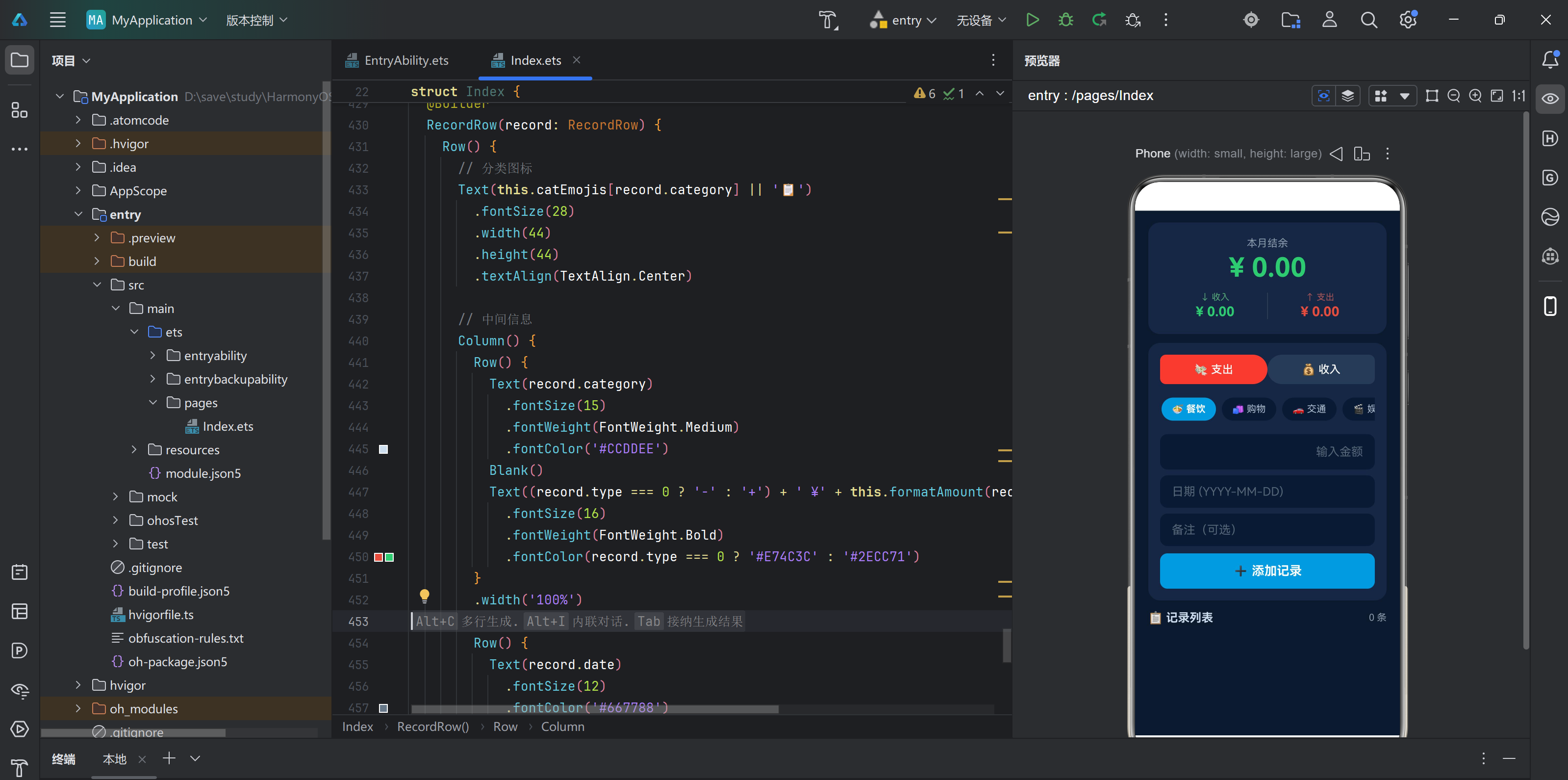Open the previewer grid layout dropdown arrow

pyautogui.click(x=1404, y=96)
